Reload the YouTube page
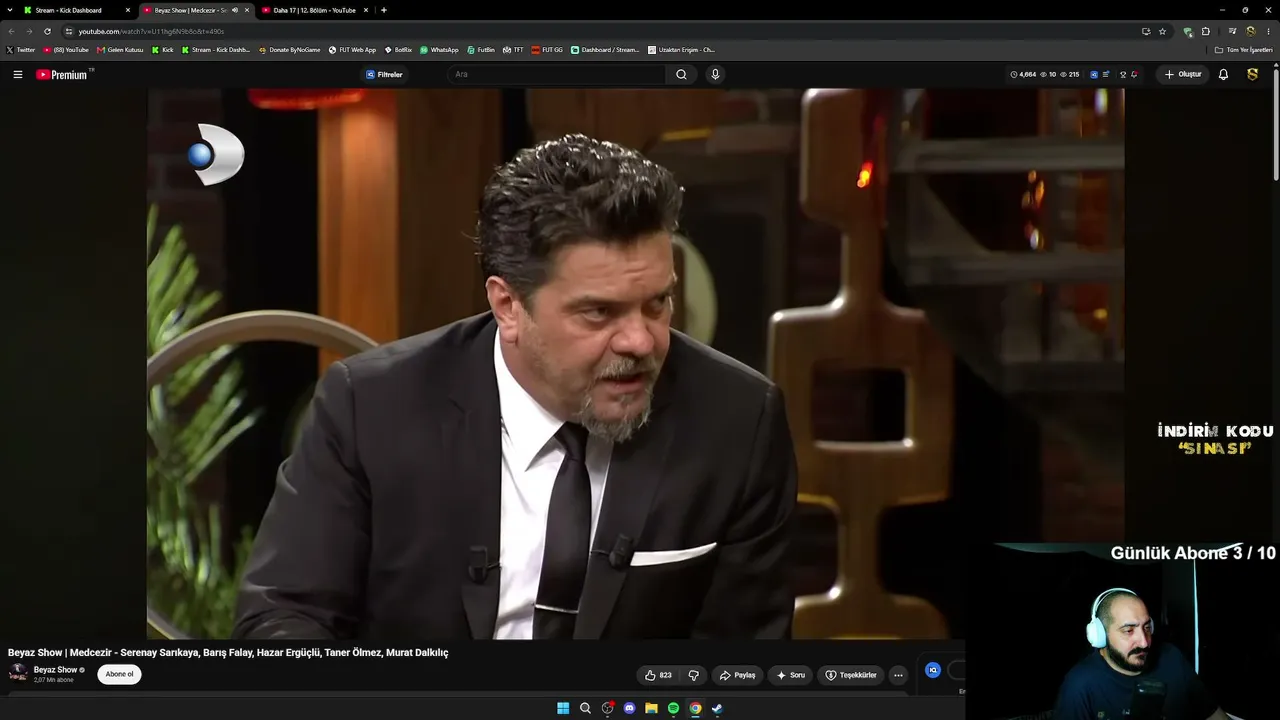 47,31
